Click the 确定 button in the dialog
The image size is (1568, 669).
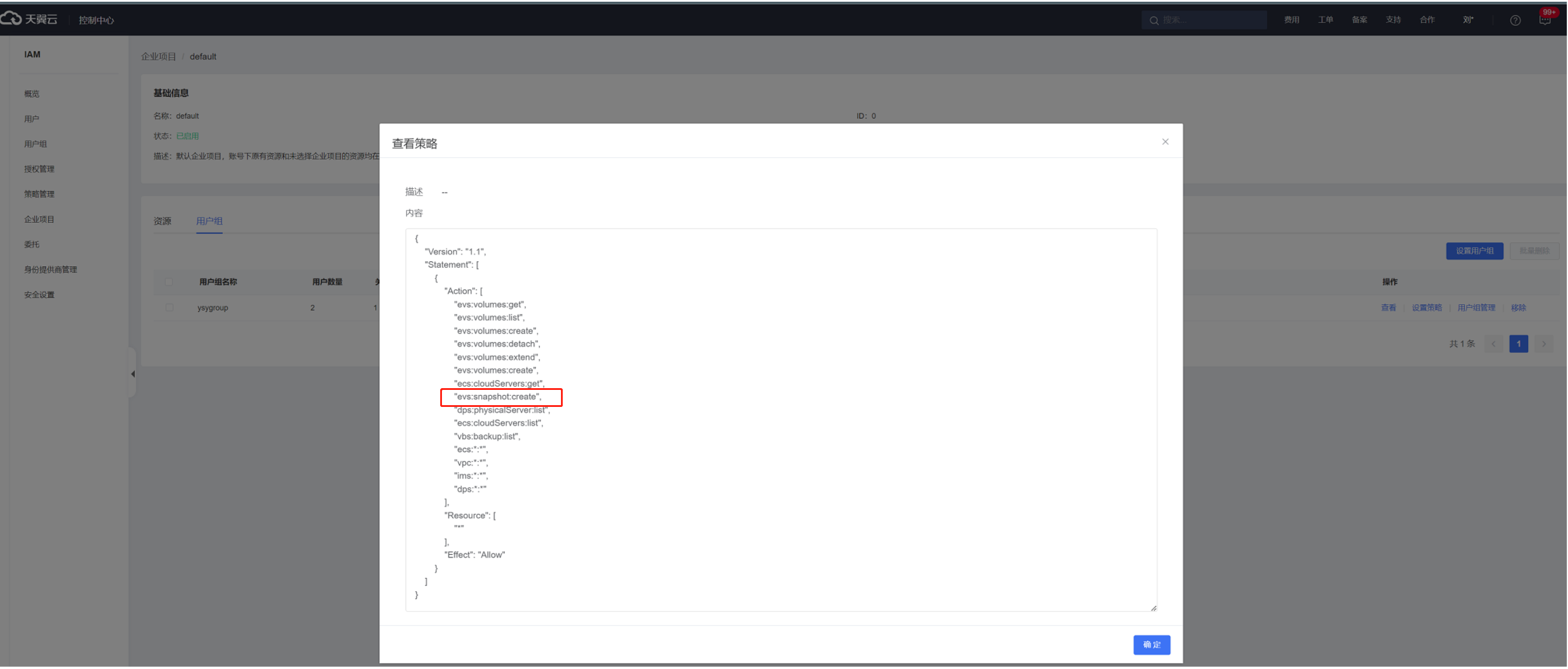click(1151, 644)
